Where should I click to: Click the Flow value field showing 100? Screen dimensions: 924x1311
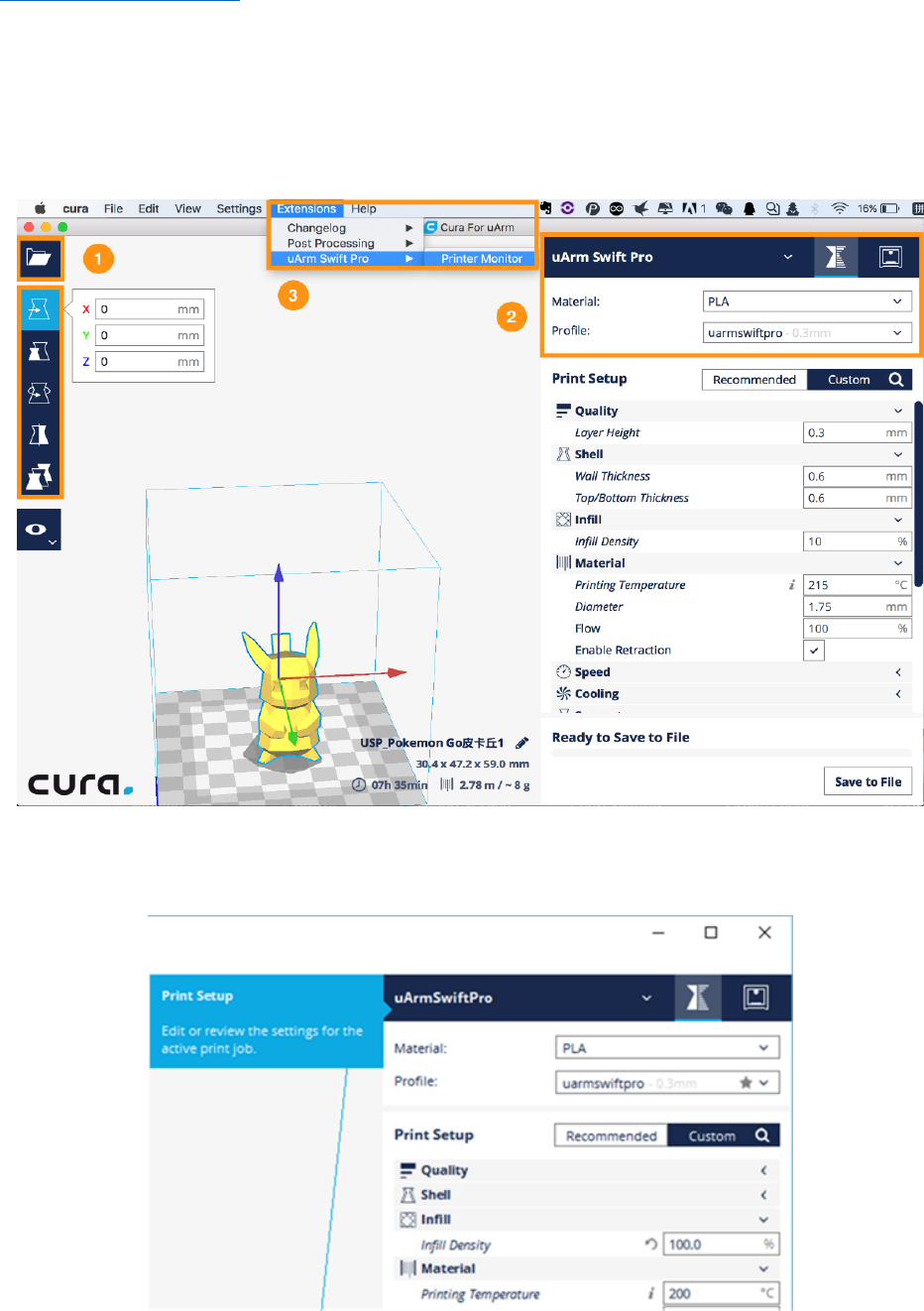click(857, 629)
